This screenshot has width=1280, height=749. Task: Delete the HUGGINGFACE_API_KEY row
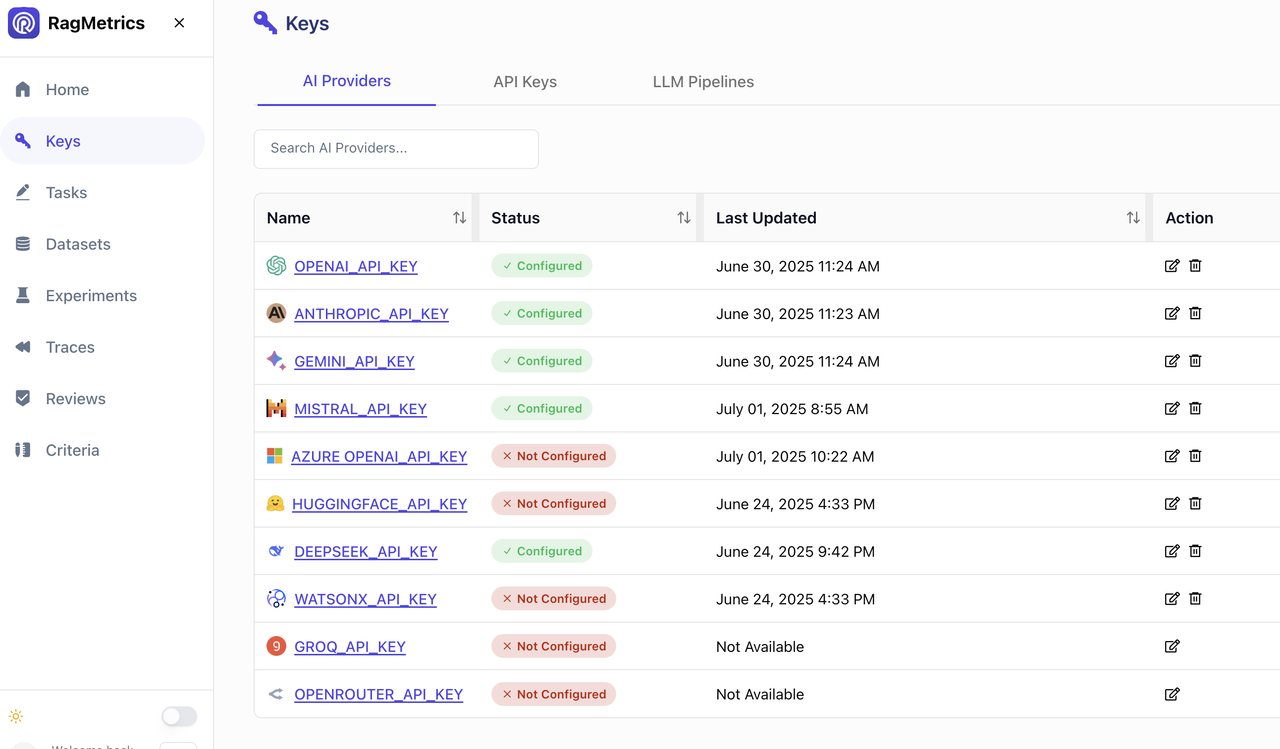pos(1195,503)
